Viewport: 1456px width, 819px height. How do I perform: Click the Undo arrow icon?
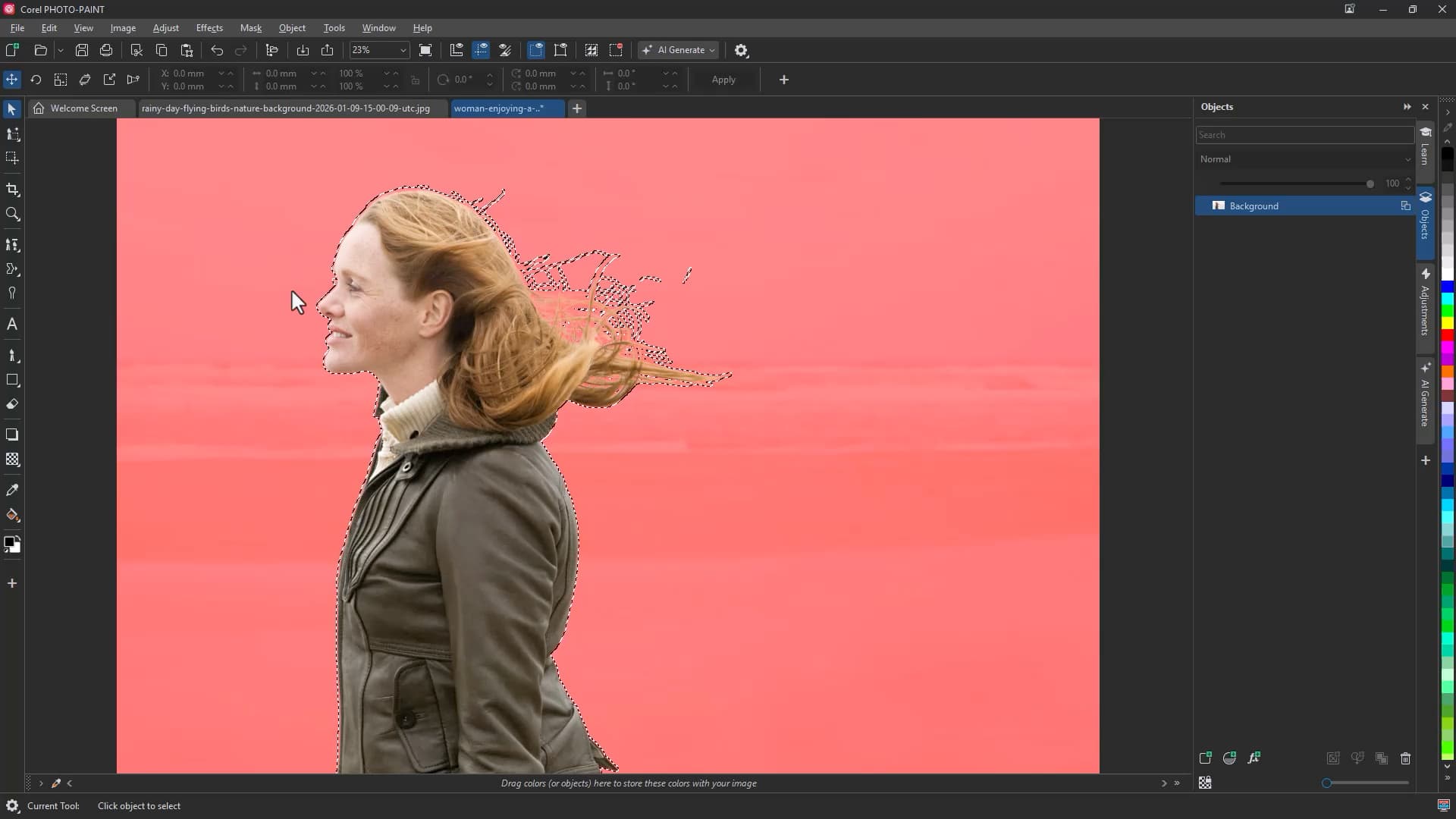tap(217, 50)
